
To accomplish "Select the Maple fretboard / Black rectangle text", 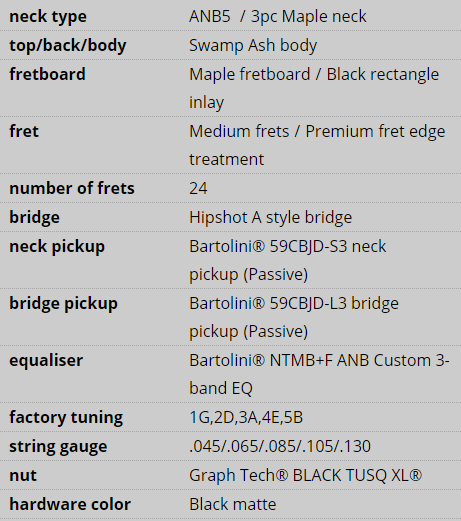I will (x=314, y=74).
